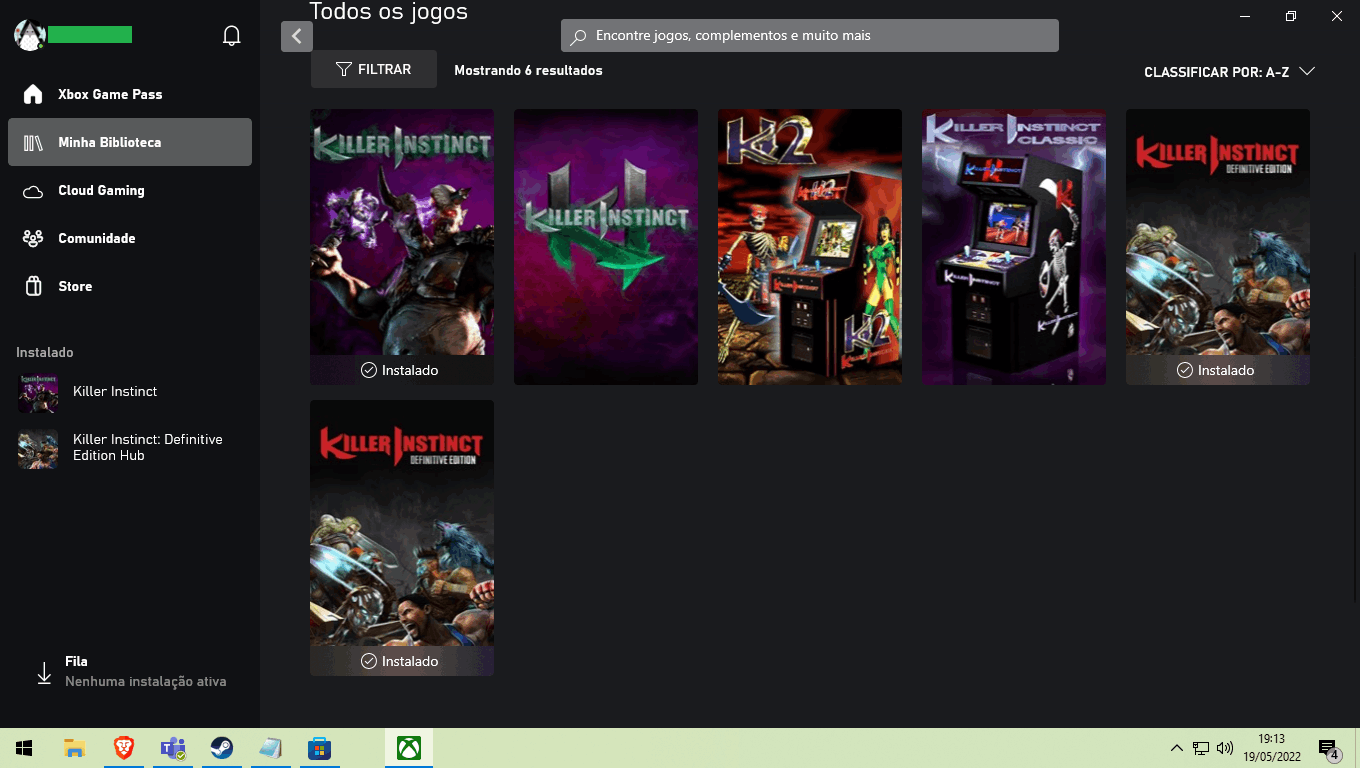1360x768 pixels.
Task: Click the profile avatar picture
Action: [29, 35]
